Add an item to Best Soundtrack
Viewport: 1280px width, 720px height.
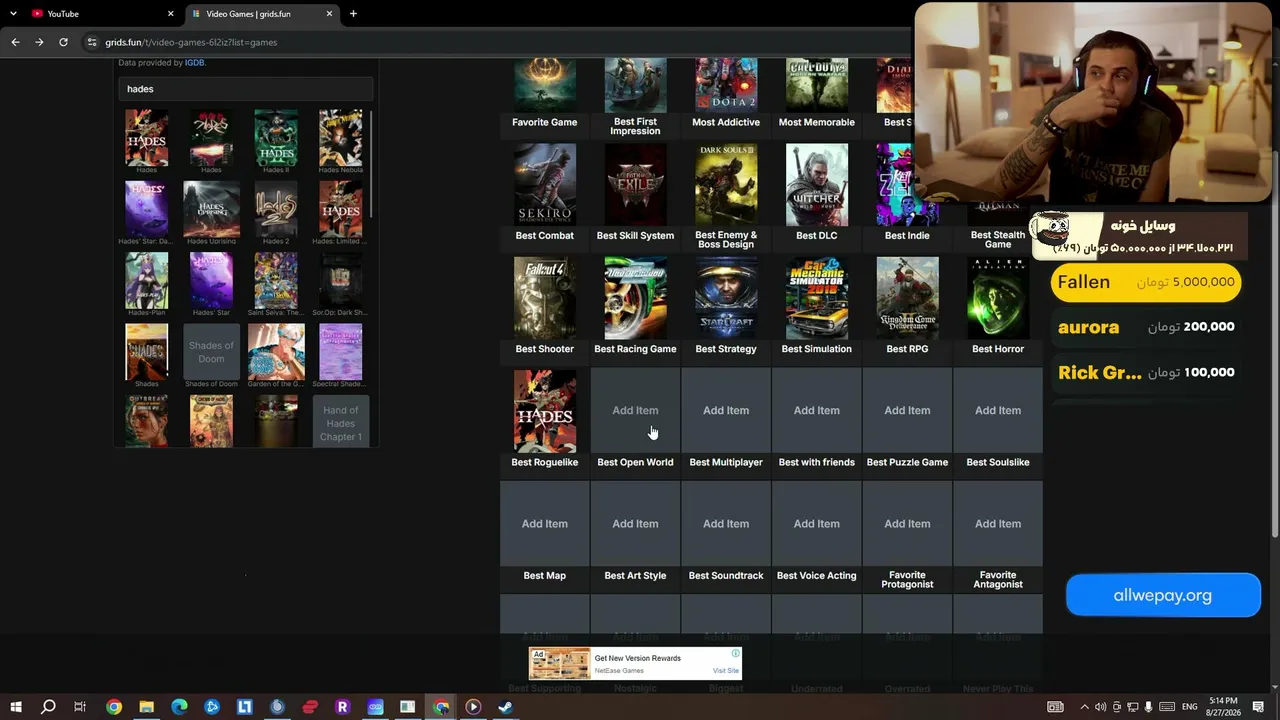pos(726,524)
